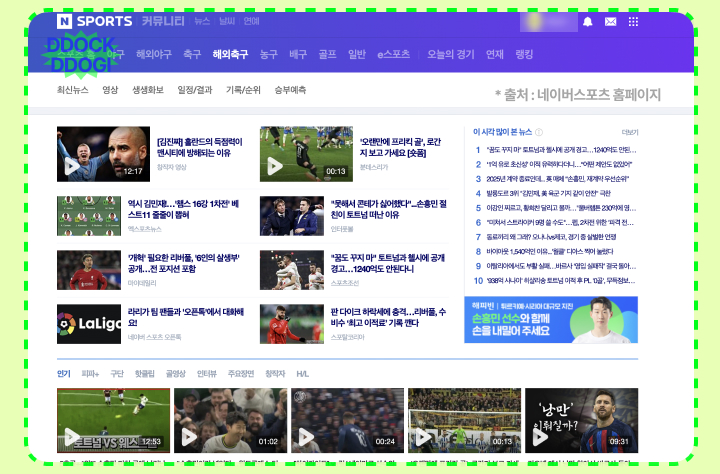
Task: Open the mail envelope icon
Action: point(610,22)
